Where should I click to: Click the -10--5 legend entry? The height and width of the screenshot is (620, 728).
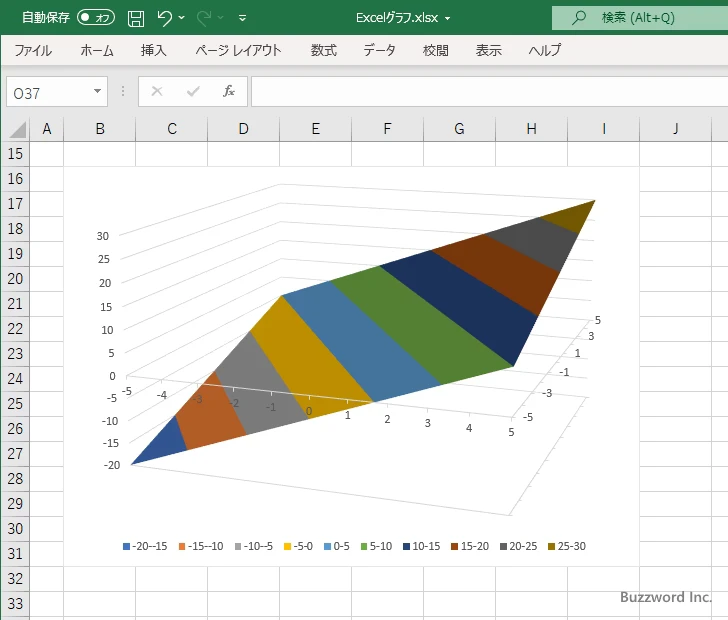point(254,546)
